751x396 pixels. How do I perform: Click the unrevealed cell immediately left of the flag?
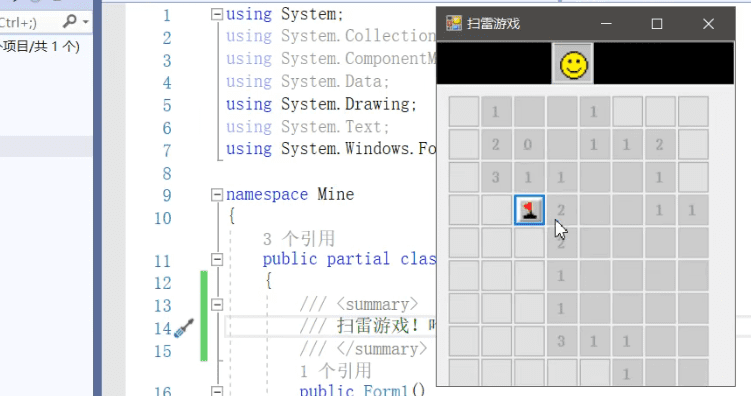(496, 210)
